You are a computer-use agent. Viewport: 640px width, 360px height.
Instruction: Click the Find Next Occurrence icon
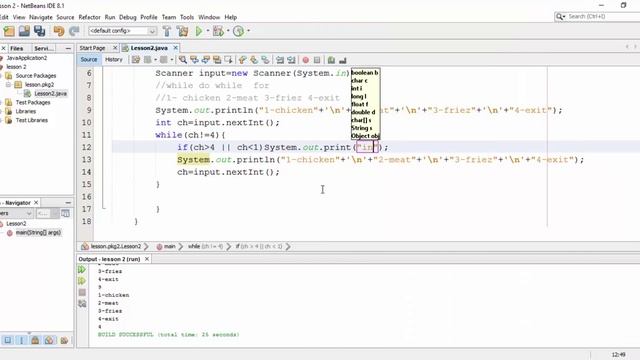[x=206, y=60]
